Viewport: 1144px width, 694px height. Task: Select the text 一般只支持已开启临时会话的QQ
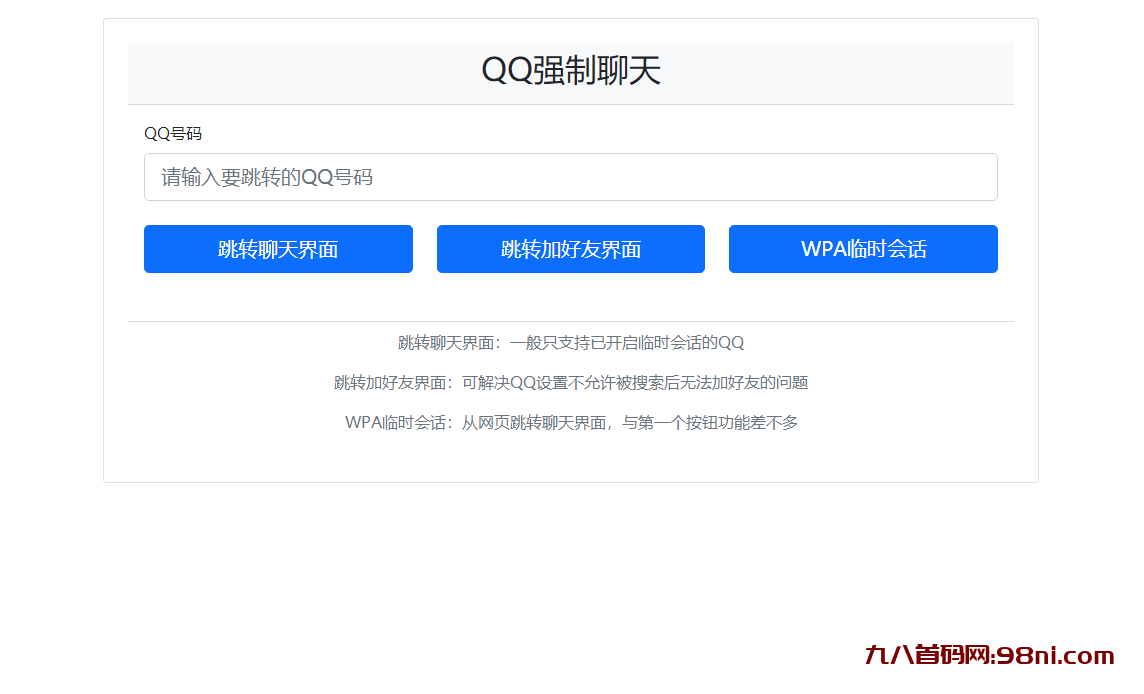[x=627, y=343]
